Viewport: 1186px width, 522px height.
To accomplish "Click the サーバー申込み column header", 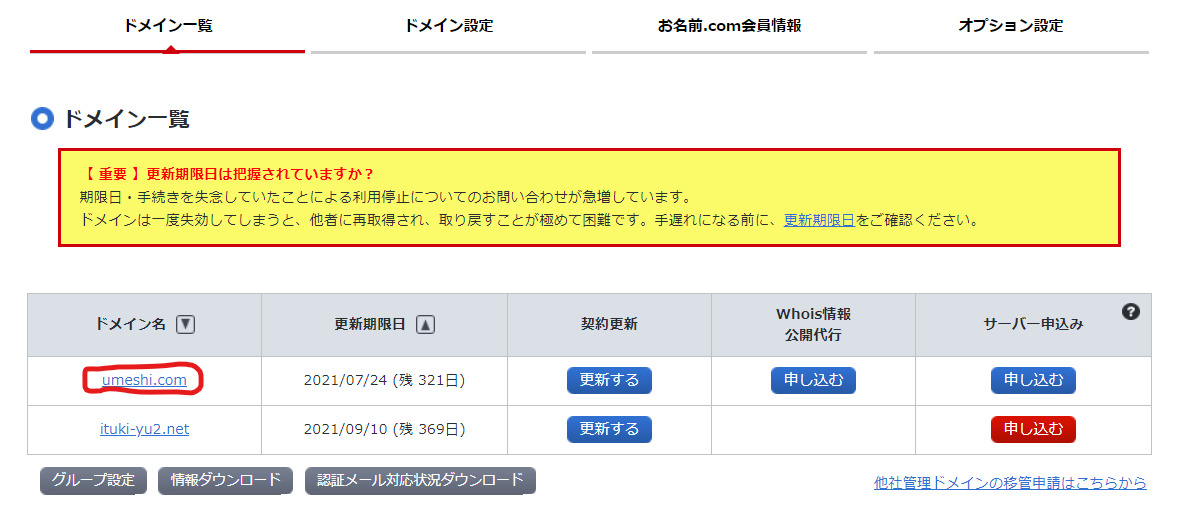I will pos(1033,325).
